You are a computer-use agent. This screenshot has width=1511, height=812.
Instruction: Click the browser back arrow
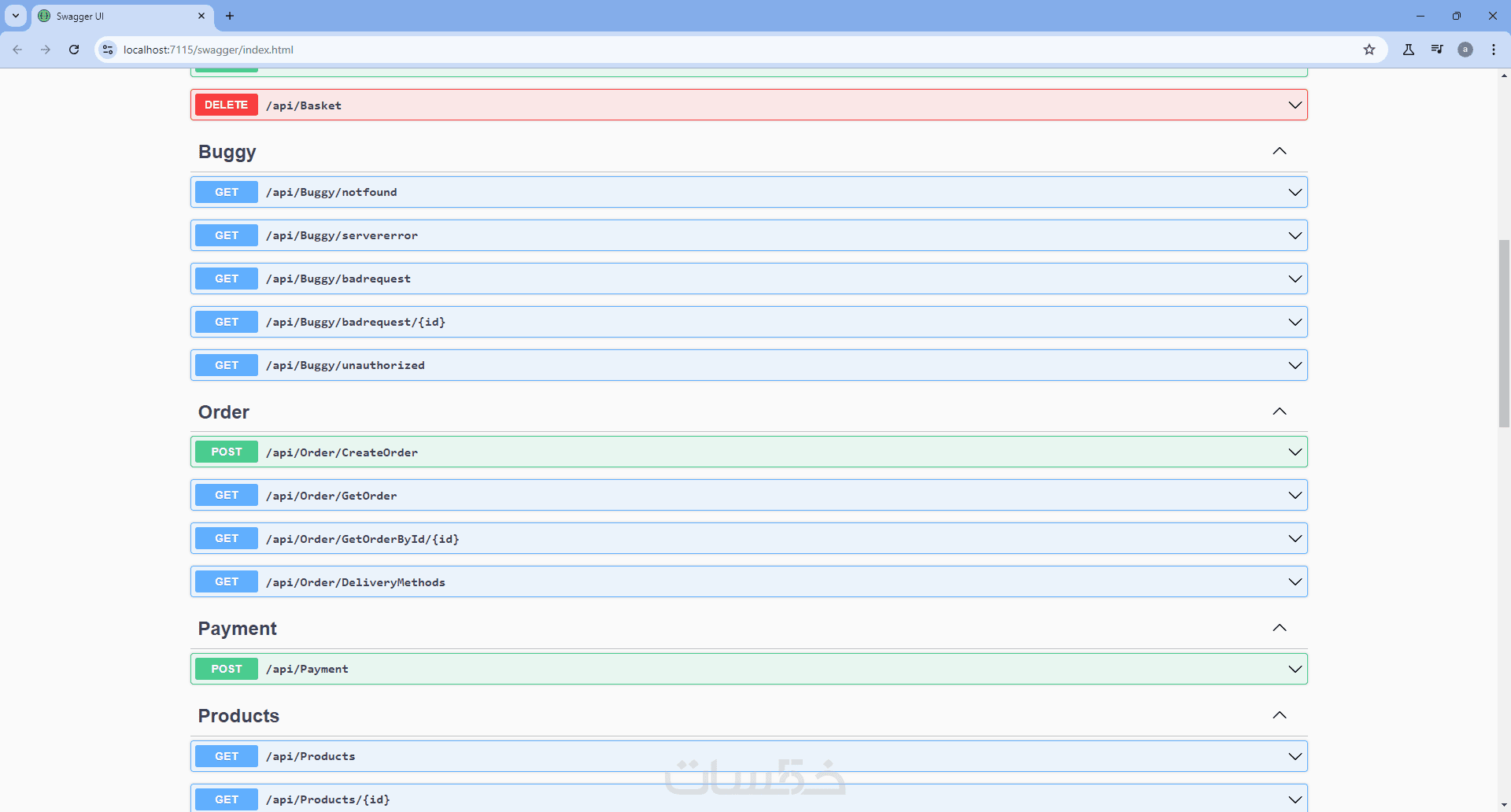[x=17, y=50]
